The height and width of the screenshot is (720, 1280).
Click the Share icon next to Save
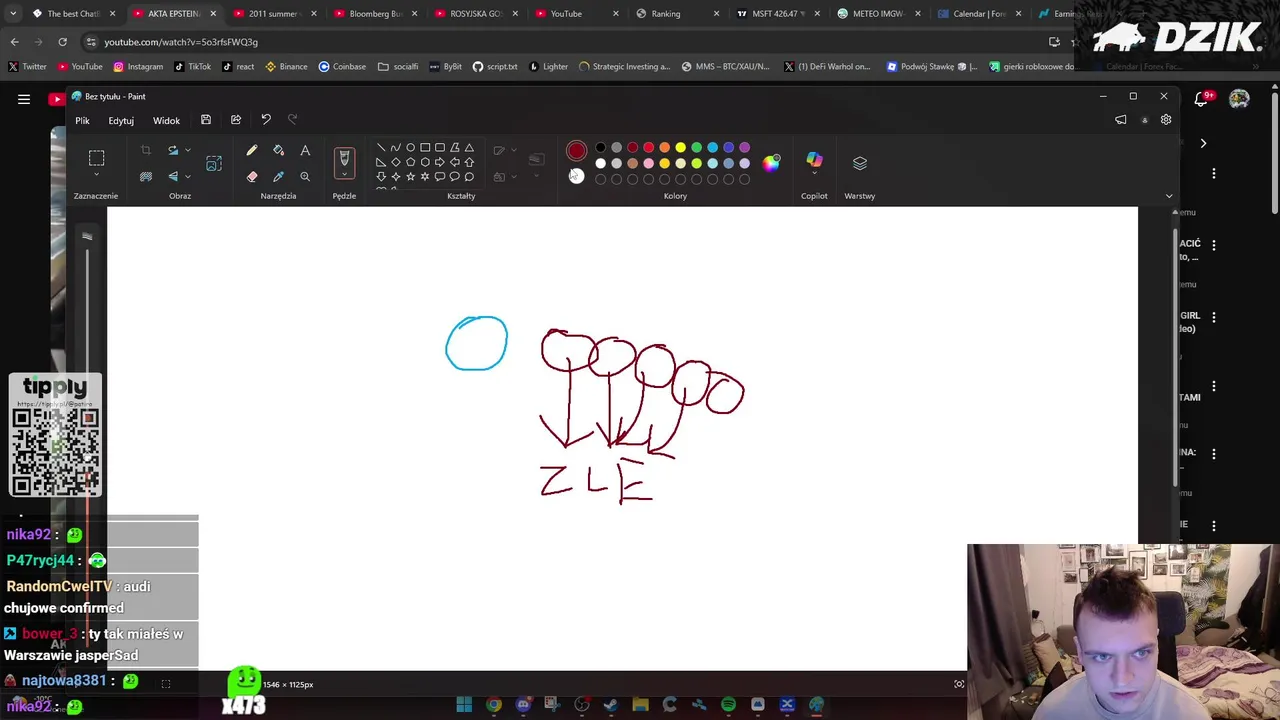(x=236, y=120)
